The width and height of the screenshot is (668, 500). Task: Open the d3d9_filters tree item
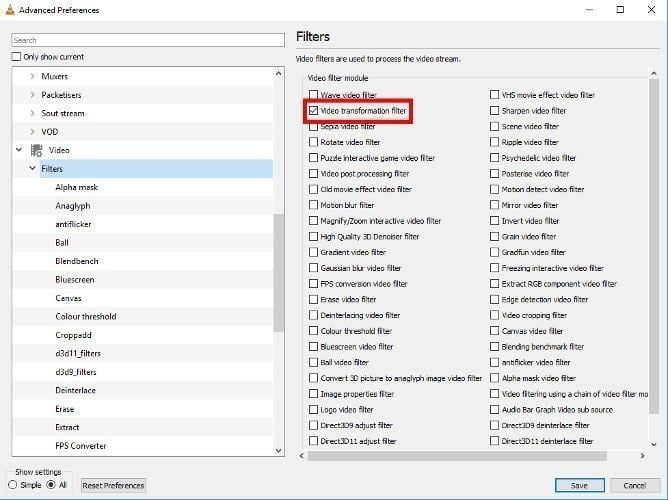[x=76, y=372]
